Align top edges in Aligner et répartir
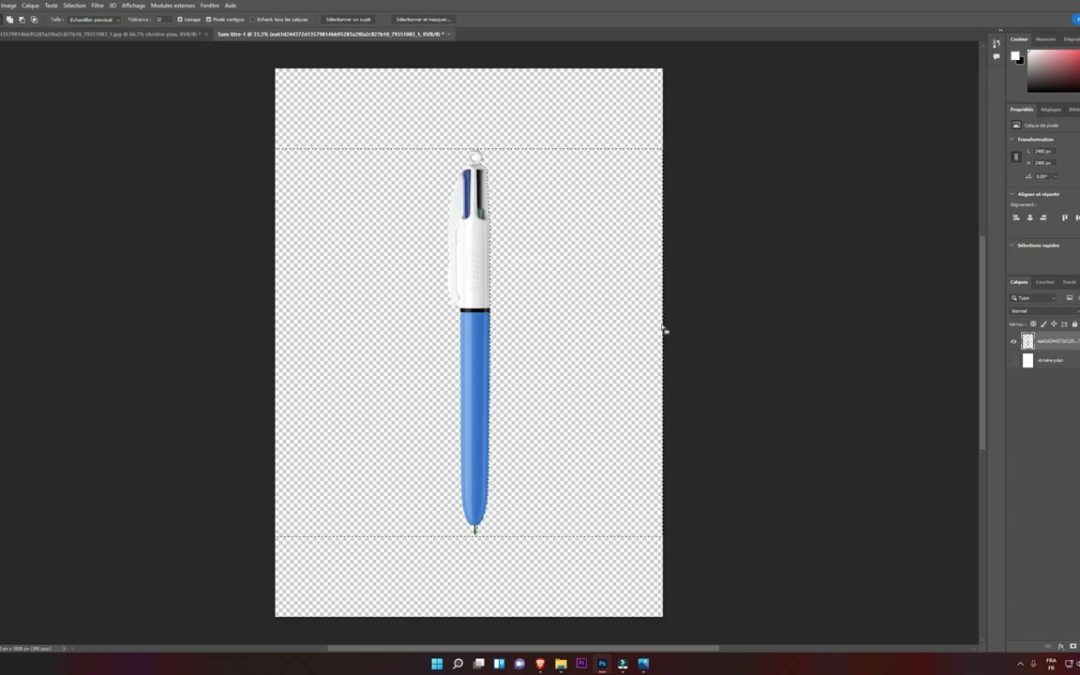The width and height of the screenshot is (1080, 675). click(1064, 218)
